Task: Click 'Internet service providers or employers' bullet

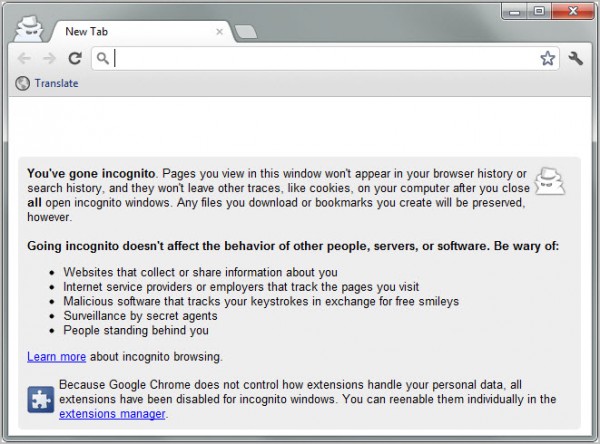Action: click(x=241, y=287)
